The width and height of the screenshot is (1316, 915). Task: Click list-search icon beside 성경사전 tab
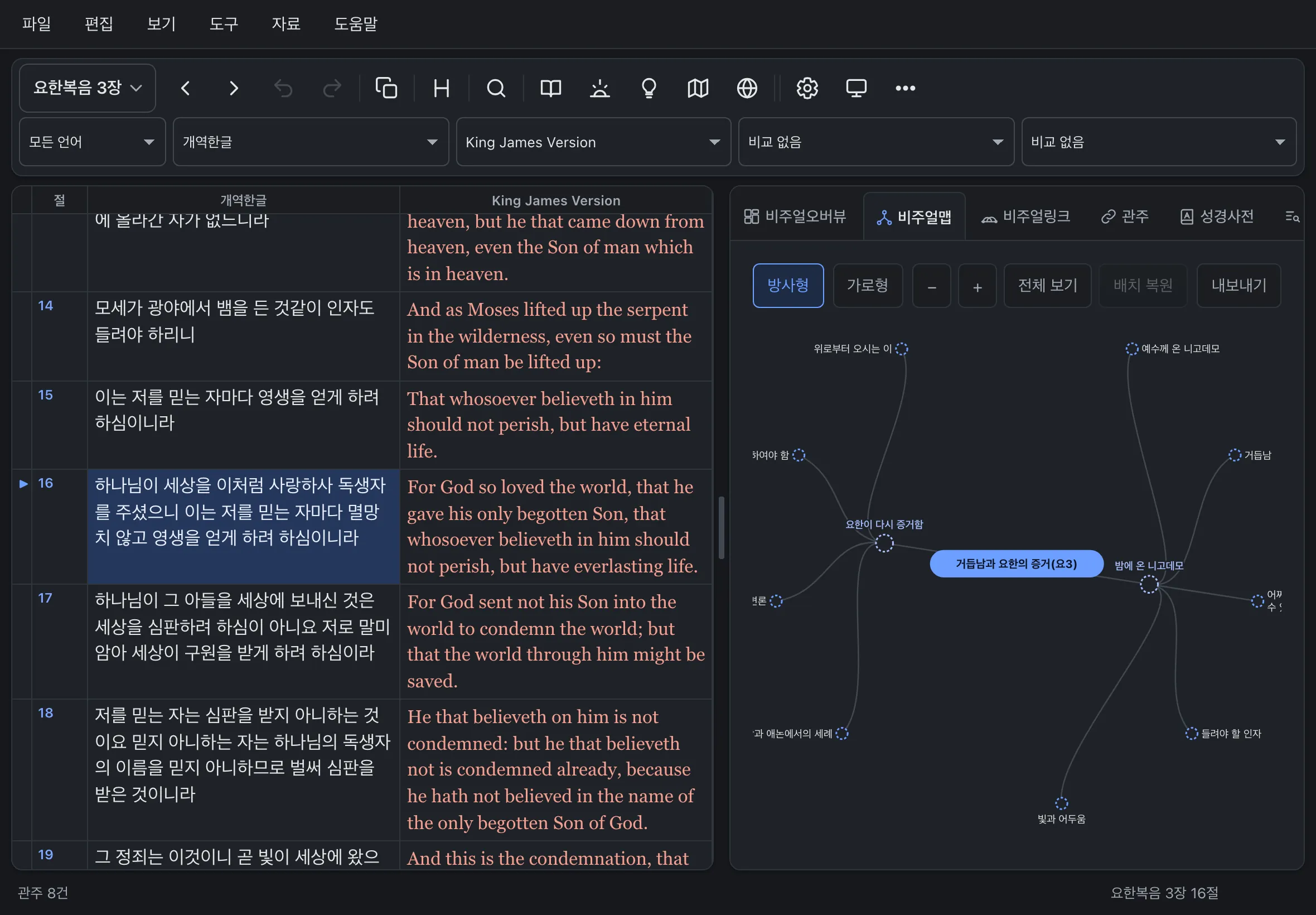pos(1292,216)
